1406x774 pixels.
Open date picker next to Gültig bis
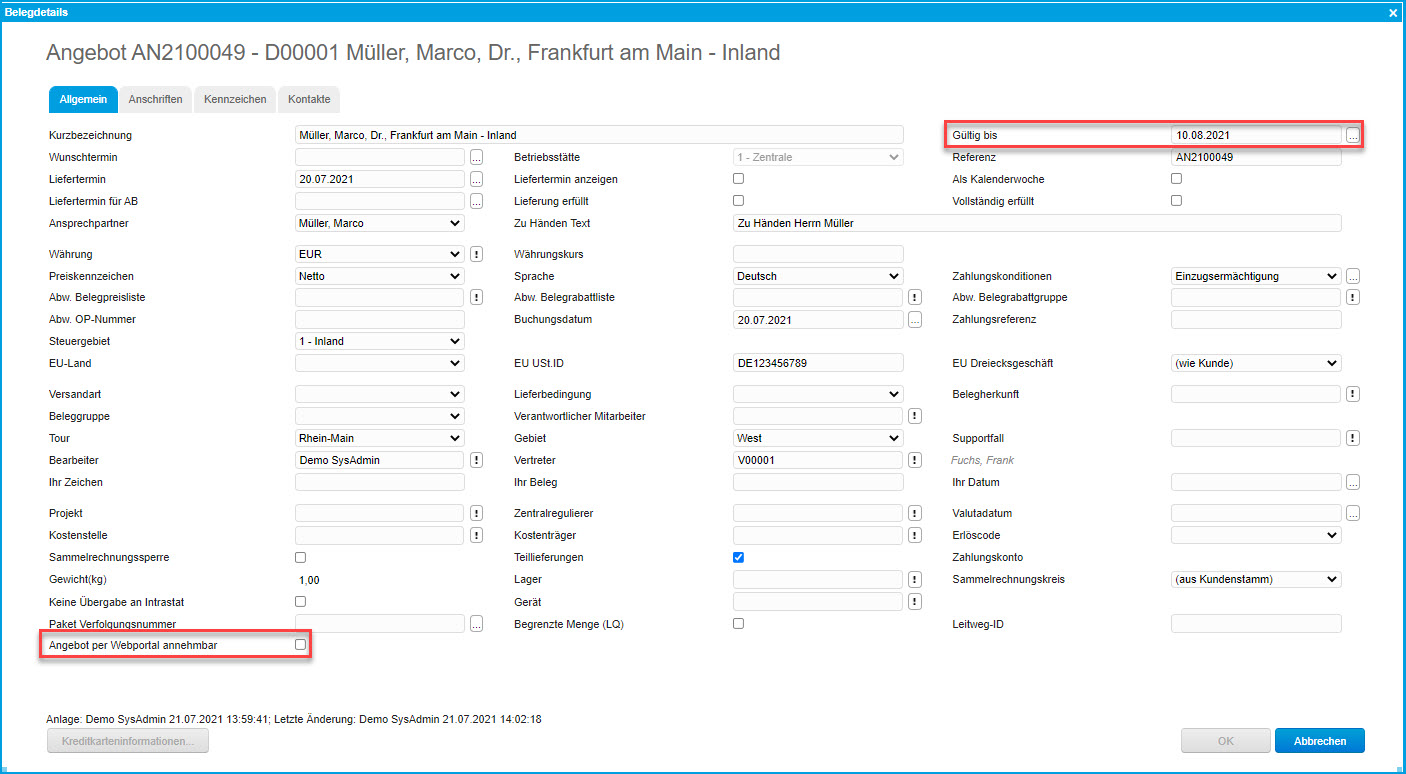pyautogui.click(x=1352, y=135)
